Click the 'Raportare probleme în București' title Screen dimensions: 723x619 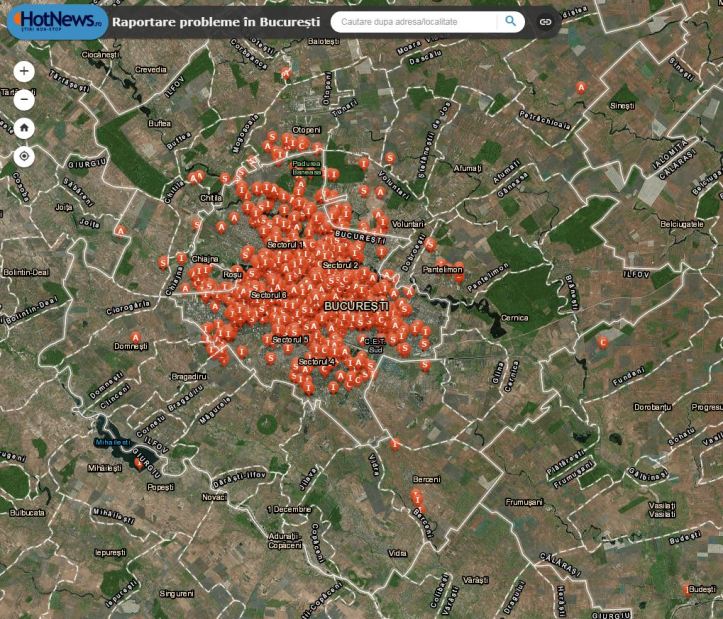tap(216, 21)
